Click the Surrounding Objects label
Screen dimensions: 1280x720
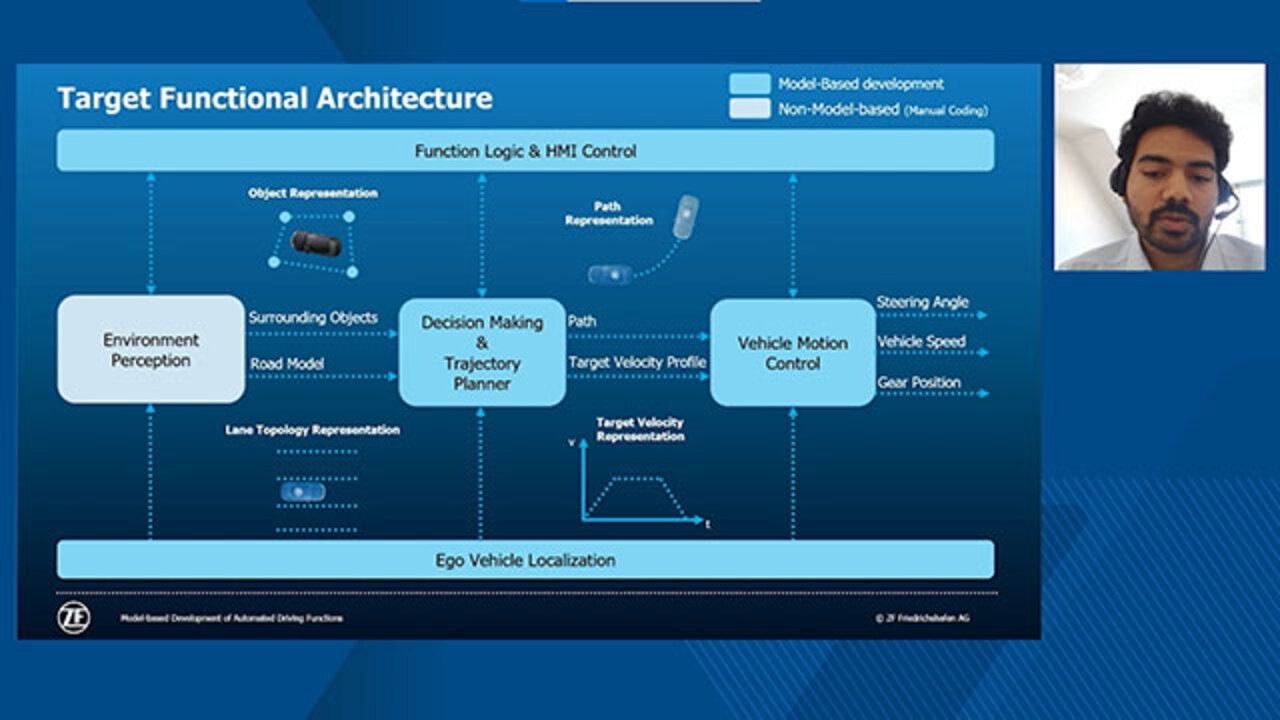pyautogui.click(x=313, y=317)
